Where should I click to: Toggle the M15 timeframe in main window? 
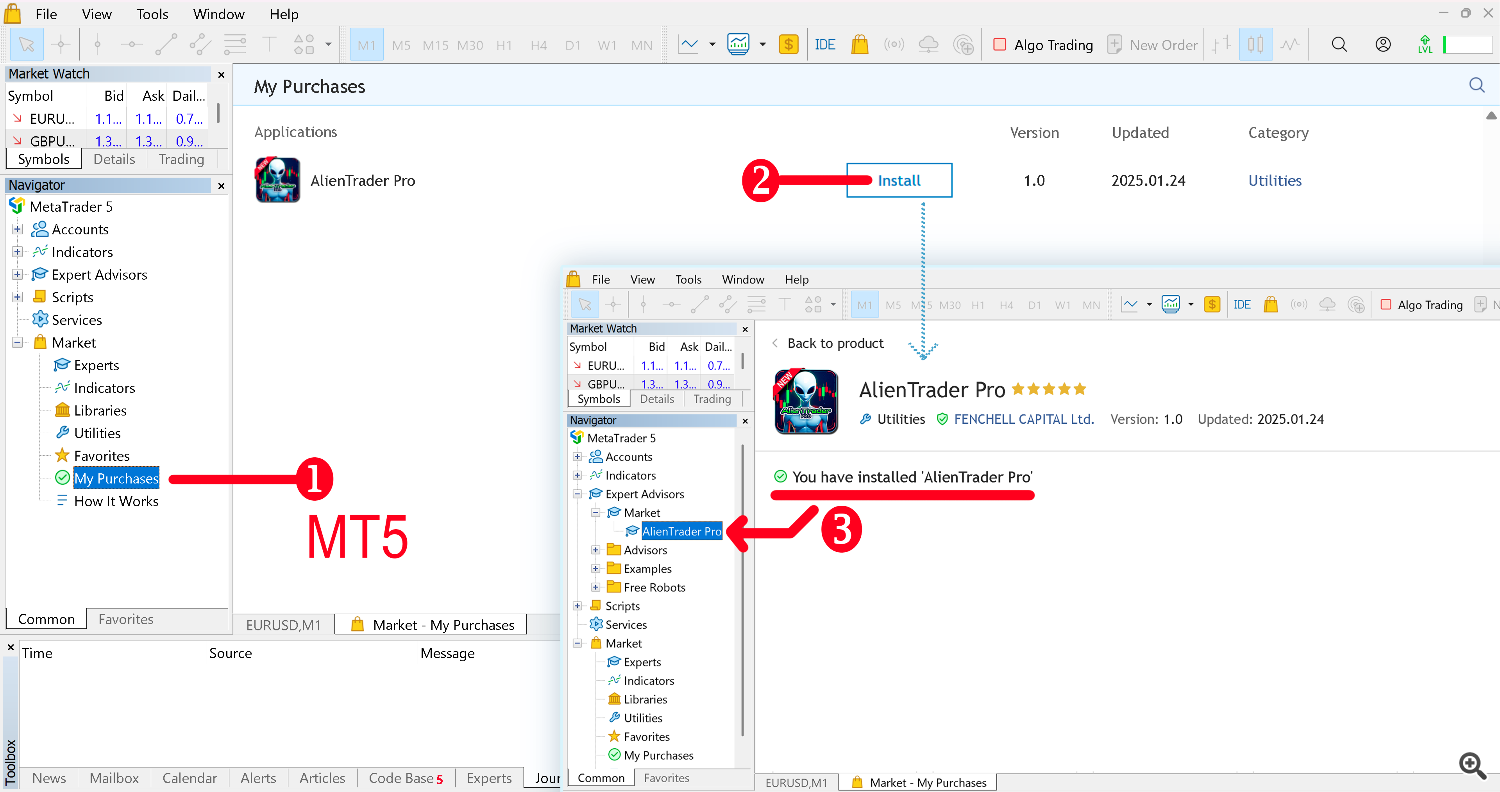[435, 45]
